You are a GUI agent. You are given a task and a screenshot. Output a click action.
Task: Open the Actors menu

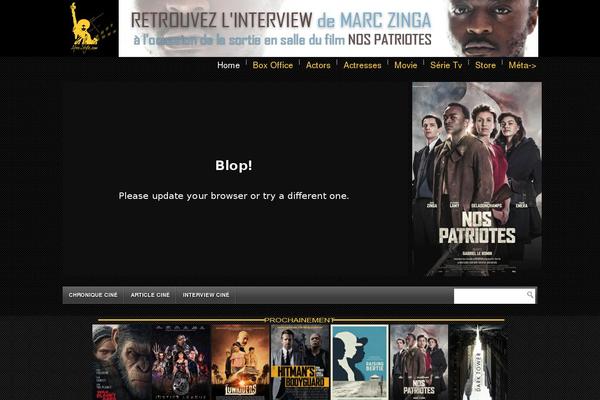pos(318,65)
